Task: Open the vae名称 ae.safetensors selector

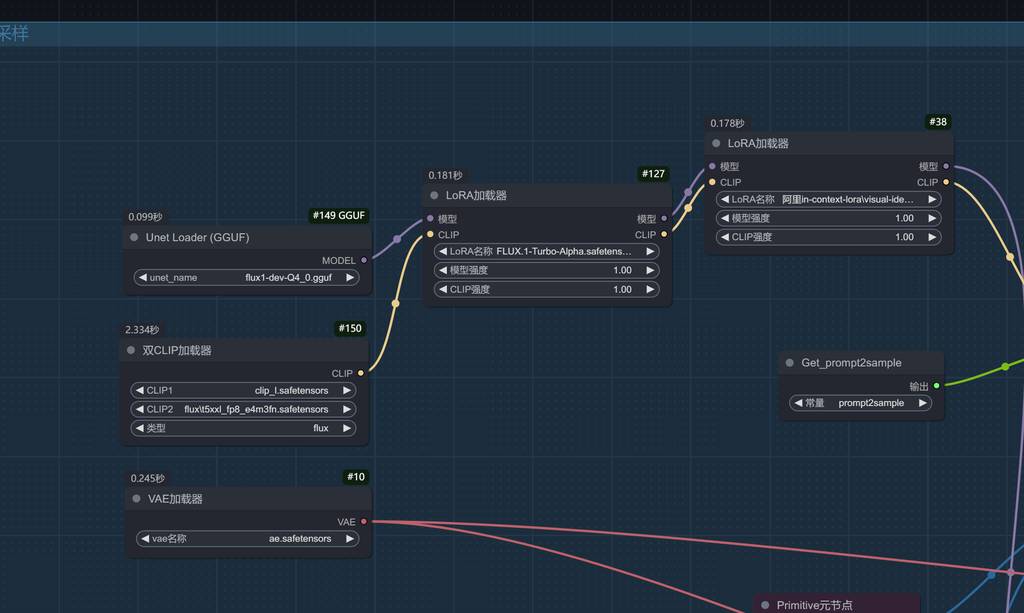Action: point(247,539)
